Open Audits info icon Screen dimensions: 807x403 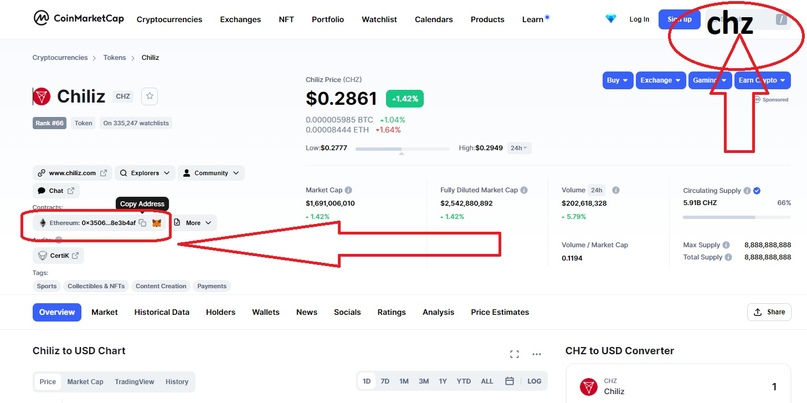pyautogui.click(x=59, y=240)
